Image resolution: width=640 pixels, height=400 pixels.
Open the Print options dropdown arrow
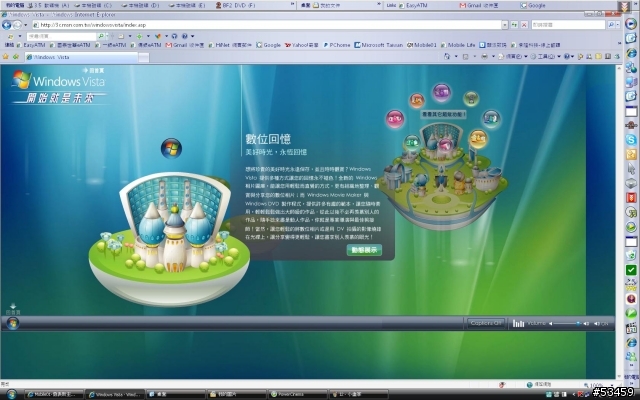(493, 57)
